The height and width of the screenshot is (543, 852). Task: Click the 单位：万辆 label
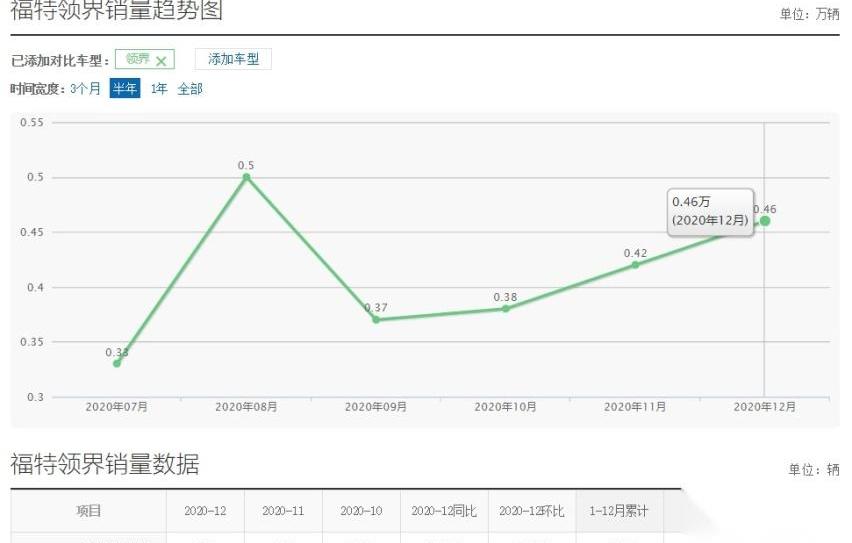pyautogui.click(x=810, y=14)
